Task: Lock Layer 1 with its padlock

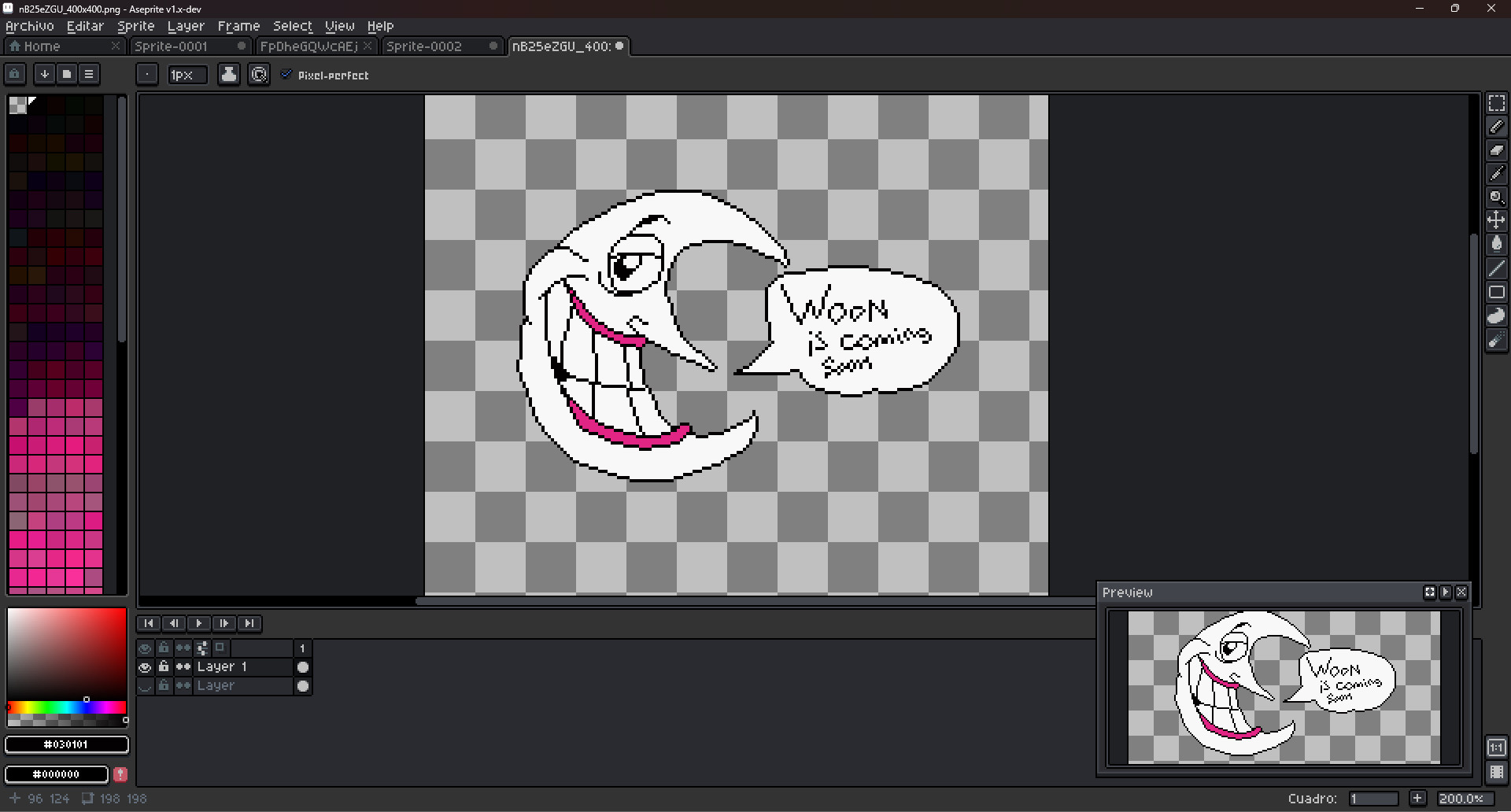Action: click(164, 667)
